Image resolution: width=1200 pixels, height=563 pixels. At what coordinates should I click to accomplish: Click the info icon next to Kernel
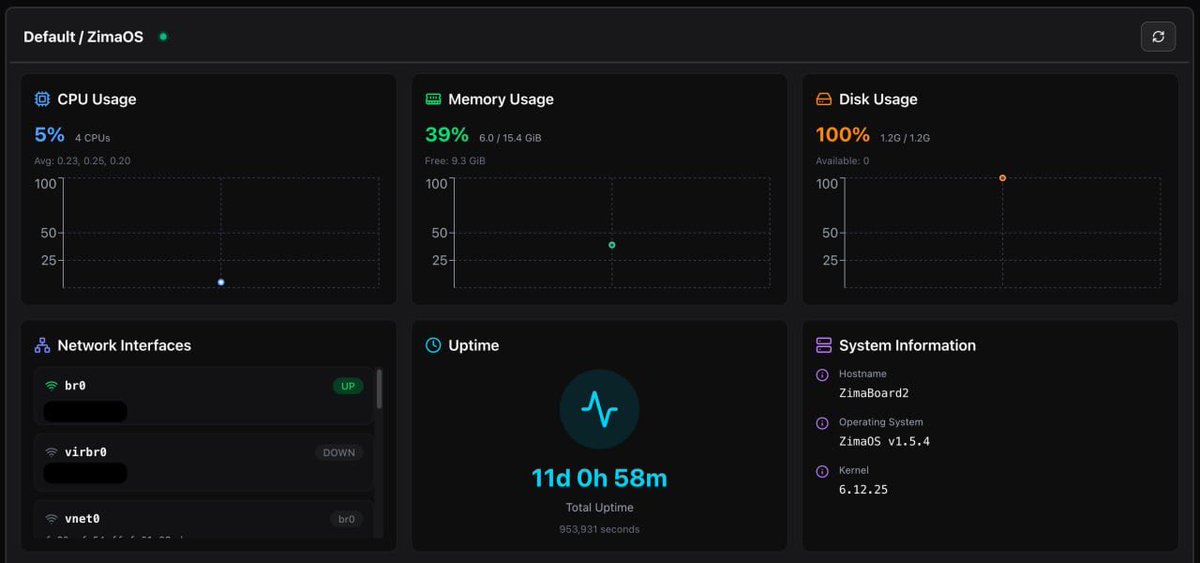click(822, 471)
